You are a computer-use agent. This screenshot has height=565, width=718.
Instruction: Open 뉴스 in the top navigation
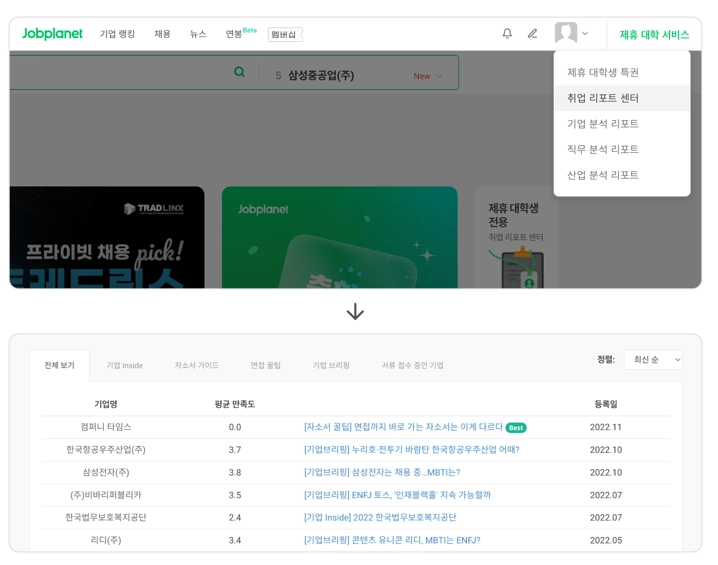pyautogui.click(x=198, y=34)
